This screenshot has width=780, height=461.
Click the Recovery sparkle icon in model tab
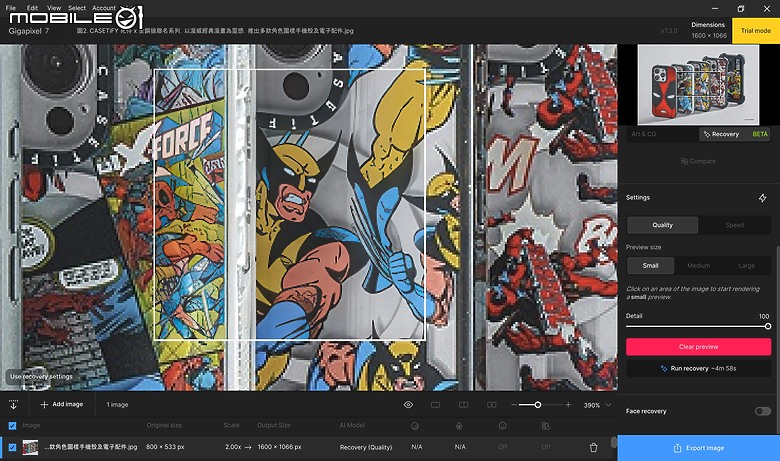[706, 134]
